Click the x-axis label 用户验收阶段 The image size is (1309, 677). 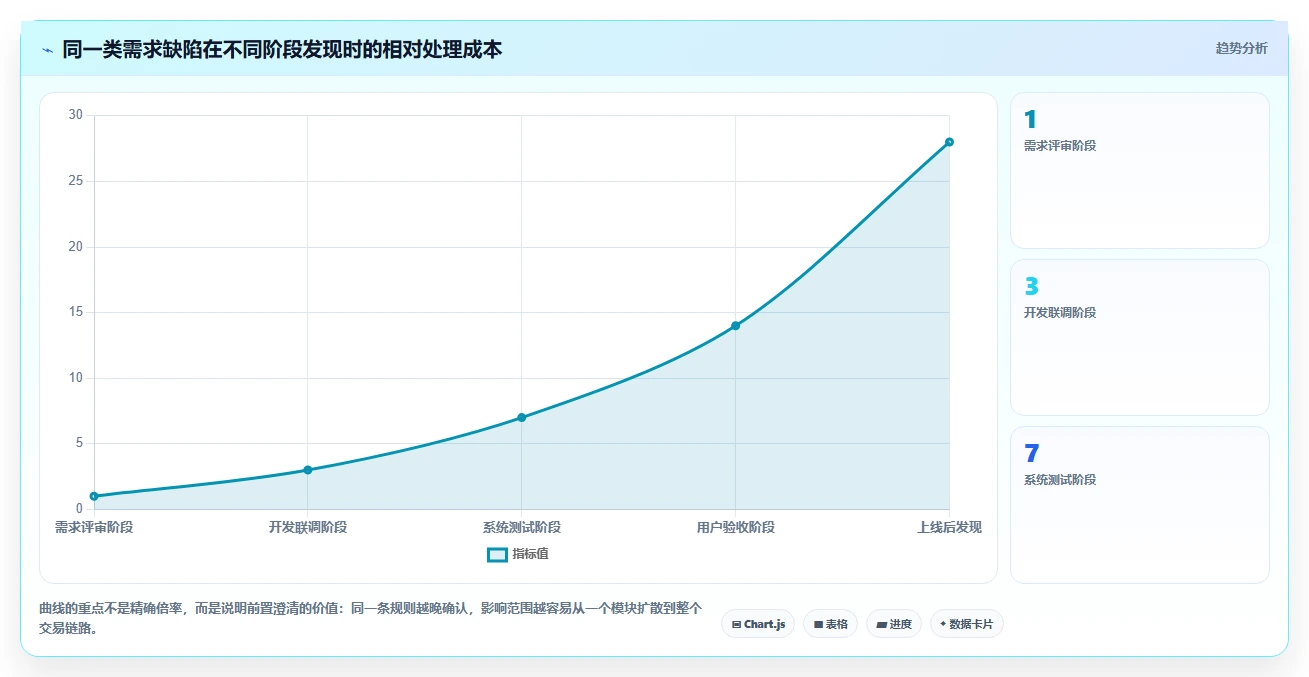tap(736, 527)
